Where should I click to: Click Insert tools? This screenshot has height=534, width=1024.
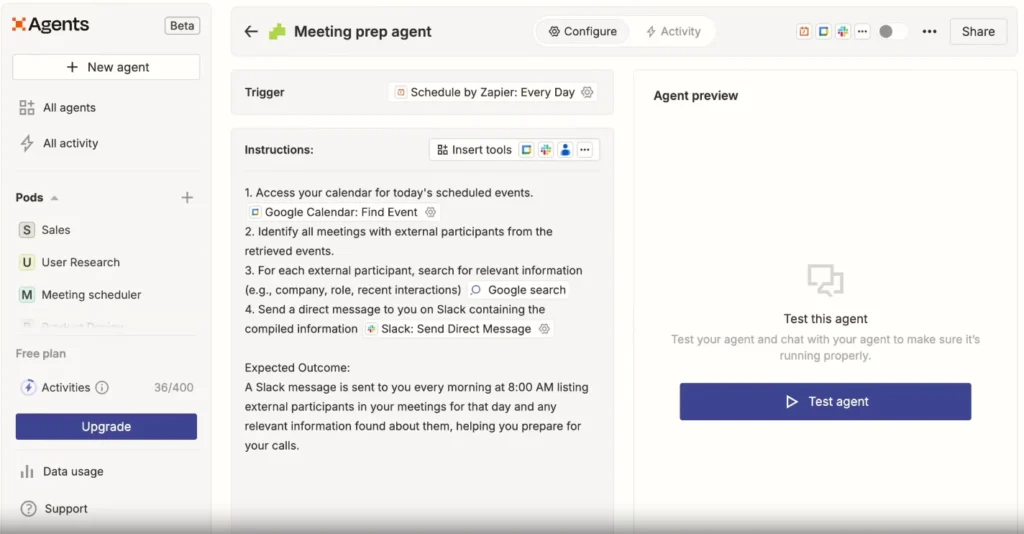point(474,149)
